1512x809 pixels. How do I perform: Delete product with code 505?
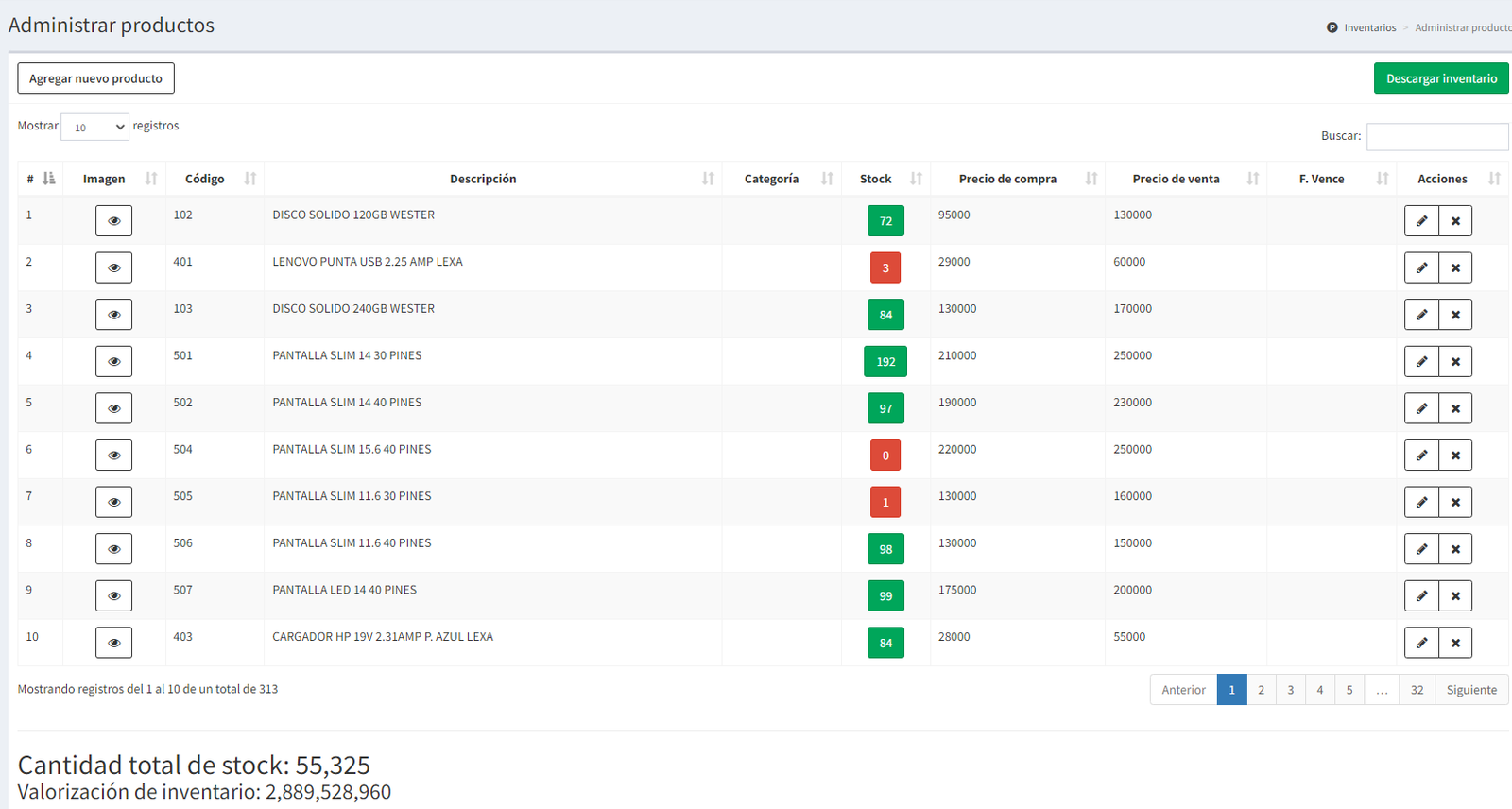point(1455,503)
